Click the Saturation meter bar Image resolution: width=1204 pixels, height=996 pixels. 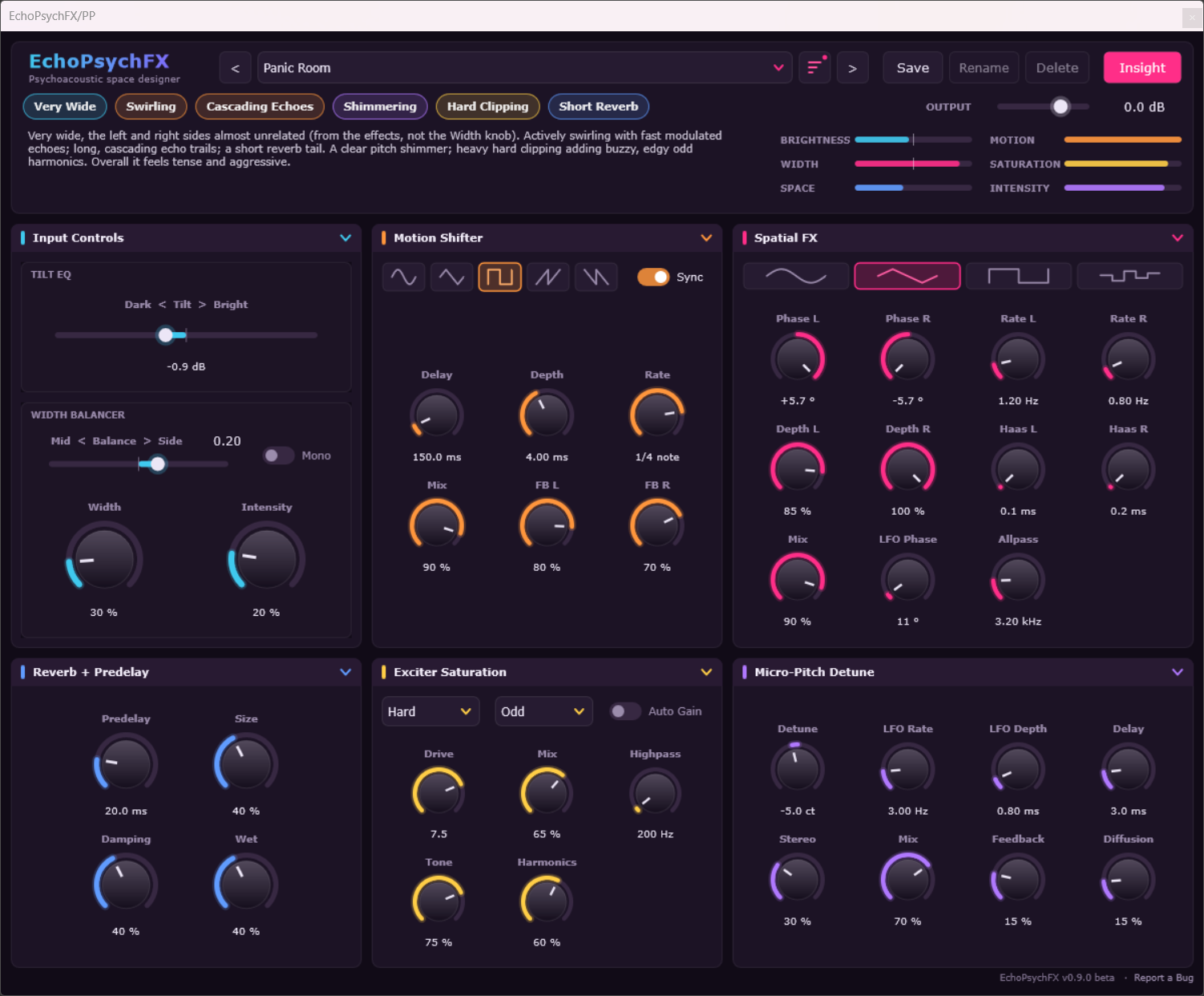1122,164
